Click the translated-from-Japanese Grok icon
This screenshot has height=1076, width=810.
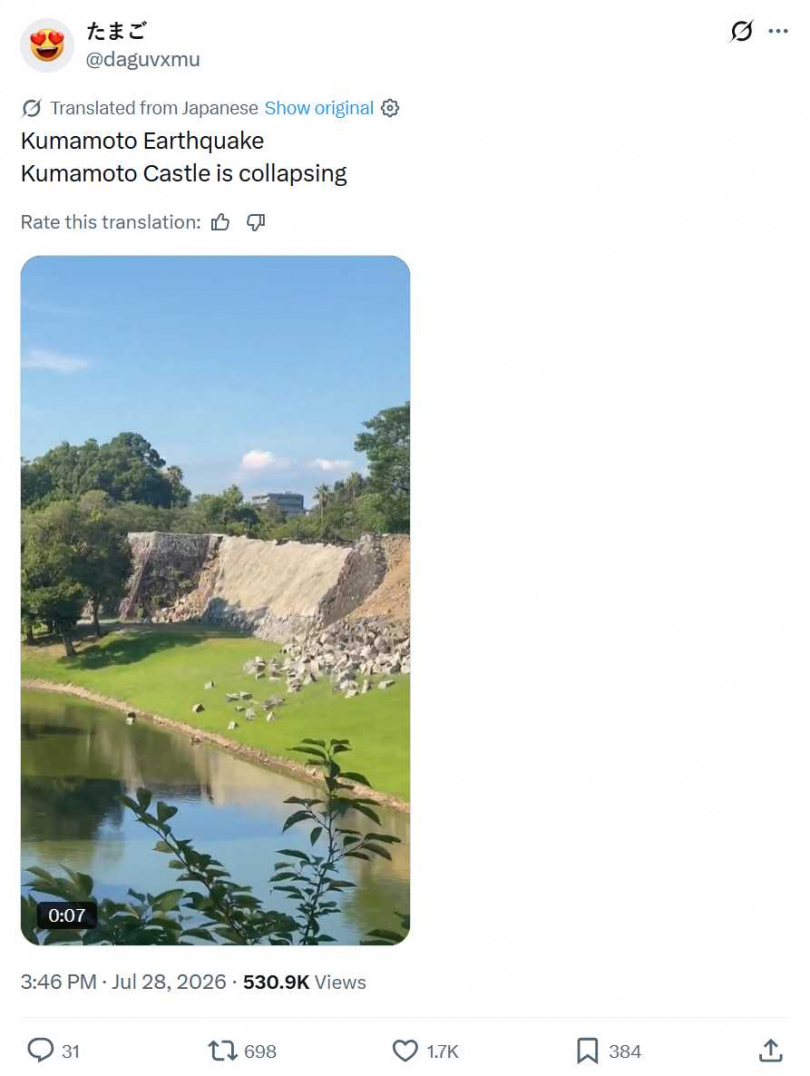(32, 108)
